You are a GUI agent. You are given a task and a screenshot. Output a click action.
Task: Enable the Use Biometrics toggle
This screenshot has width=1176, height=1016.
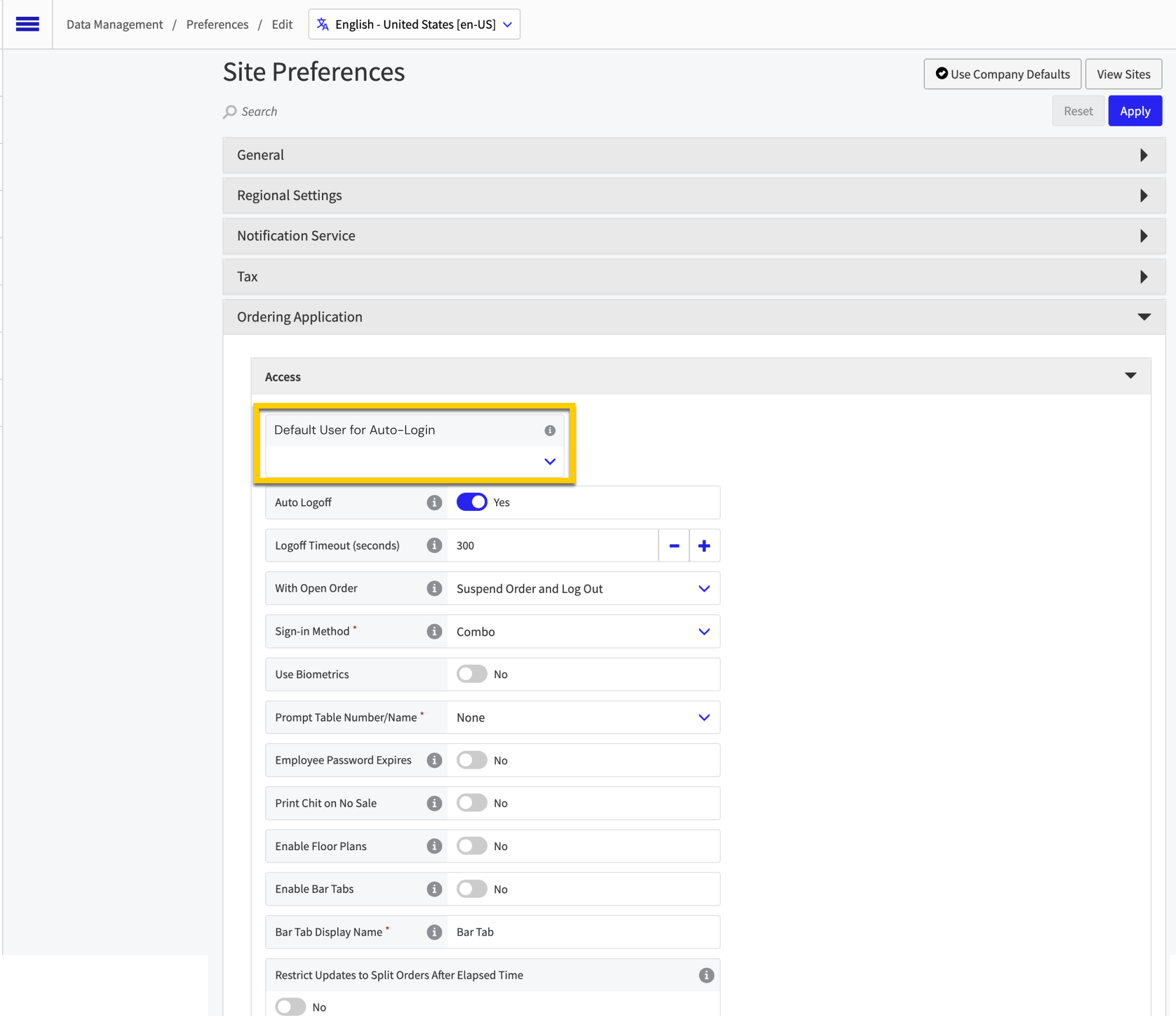pyautogui.click(x=471, y=674)
